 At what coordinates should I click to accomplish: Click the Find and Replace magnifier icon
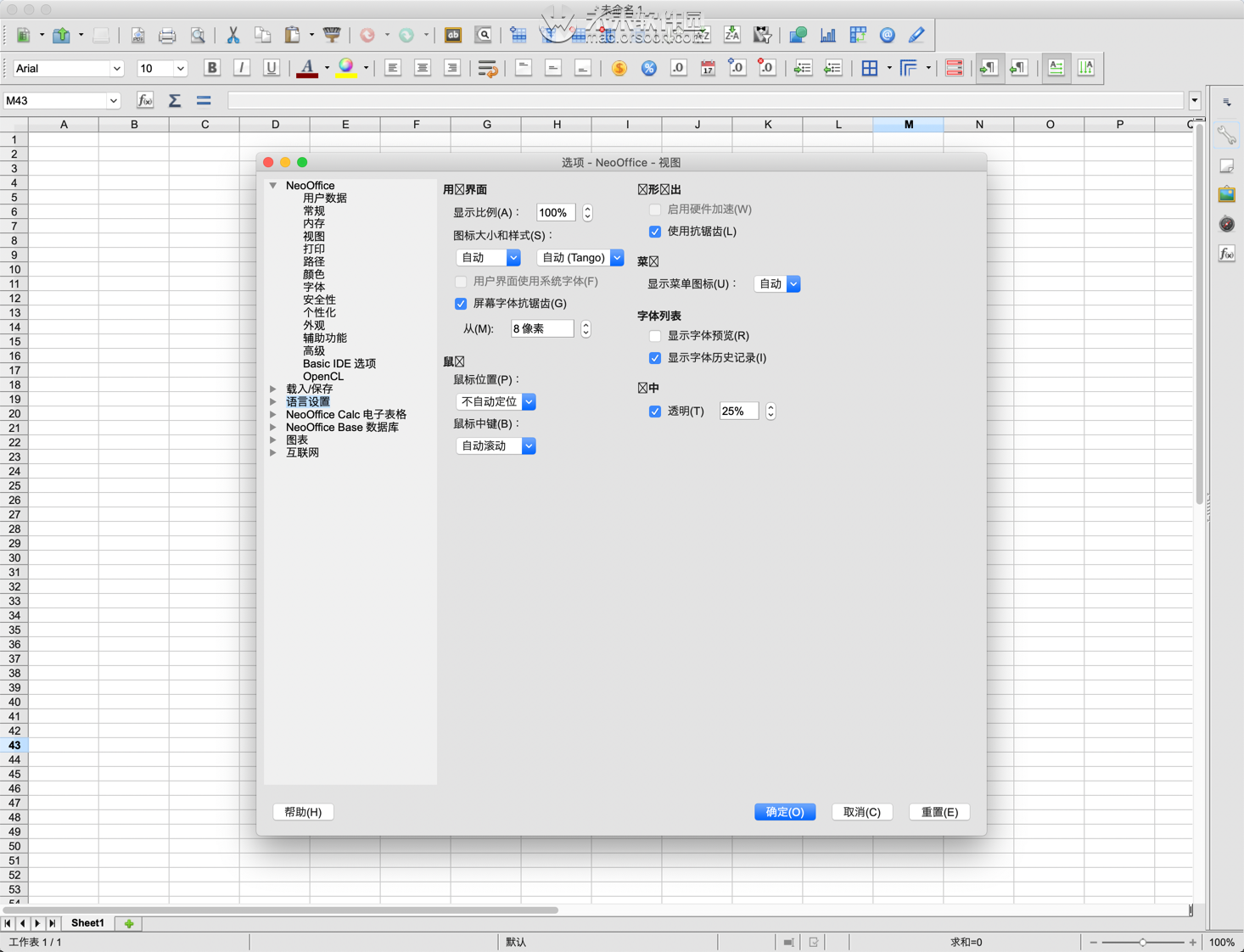484,36
